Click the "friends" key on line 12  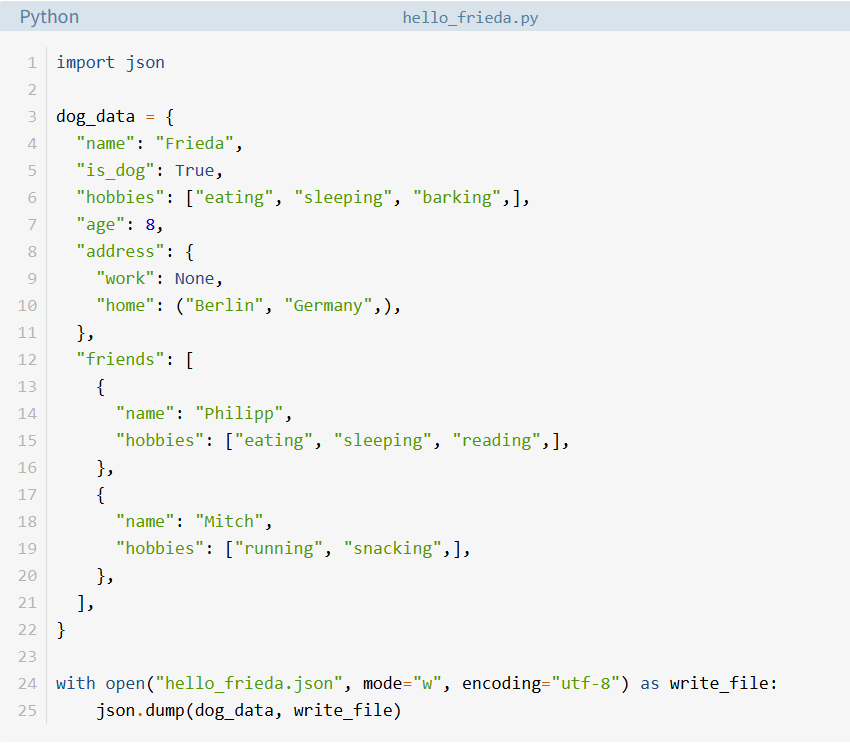(120, 359)
